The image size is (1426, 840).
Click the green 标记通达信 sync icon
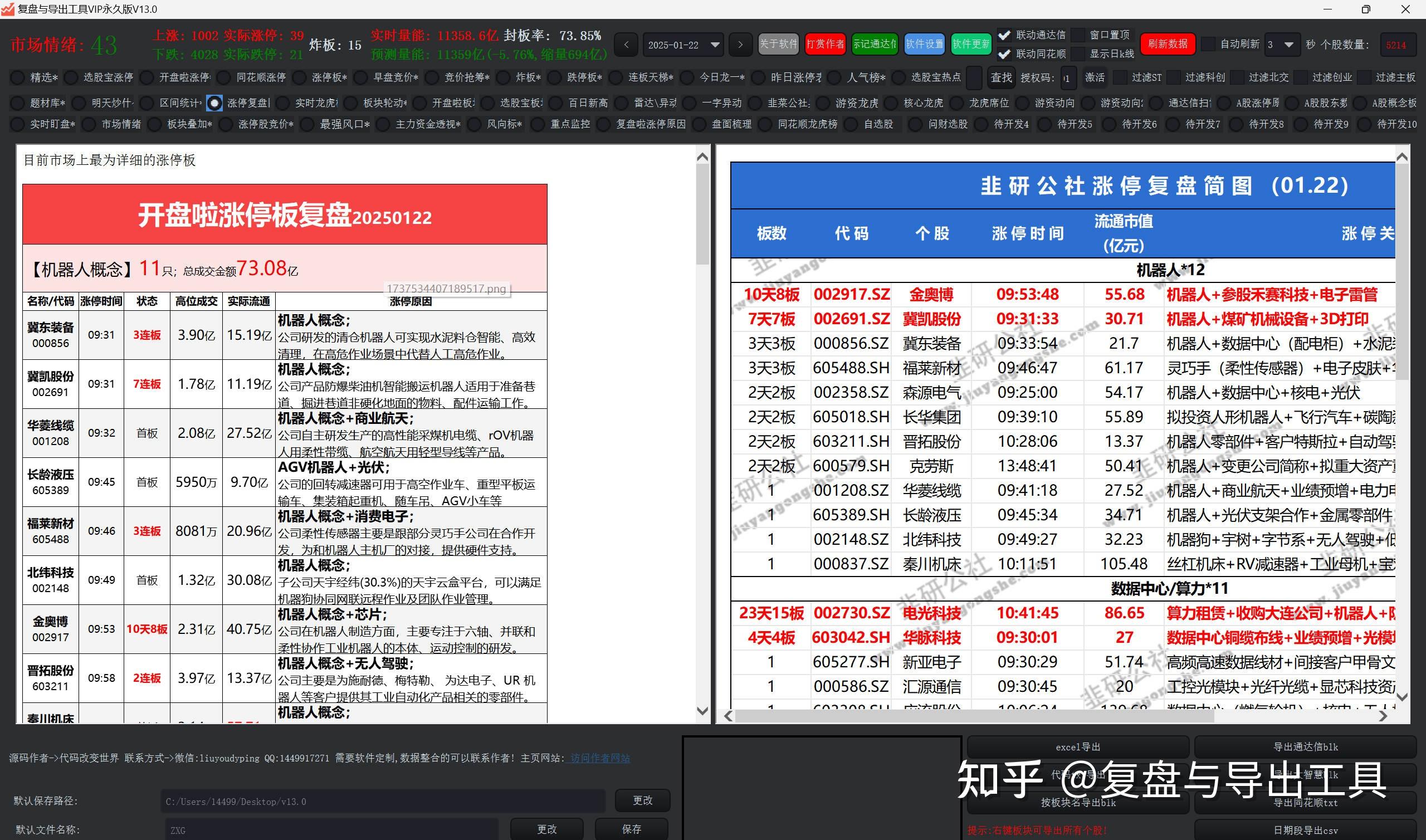[875, 43]
